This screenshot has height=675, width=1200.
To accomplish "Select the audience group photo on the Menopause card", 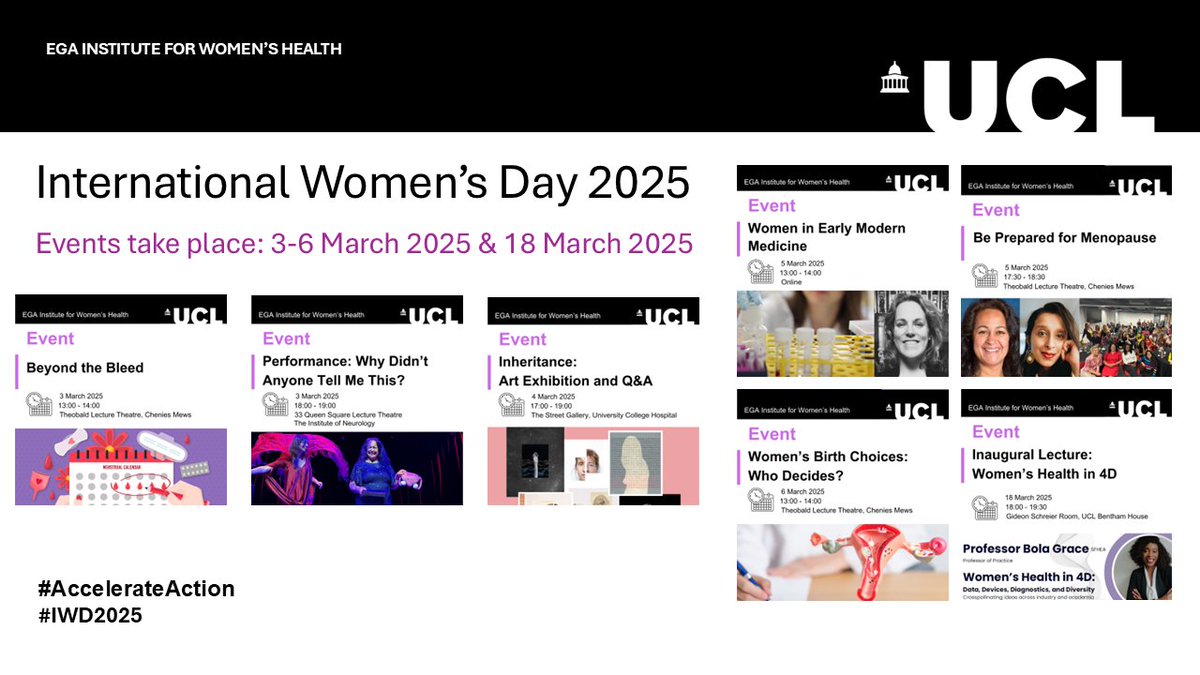I will click(x=1124, y=338).
